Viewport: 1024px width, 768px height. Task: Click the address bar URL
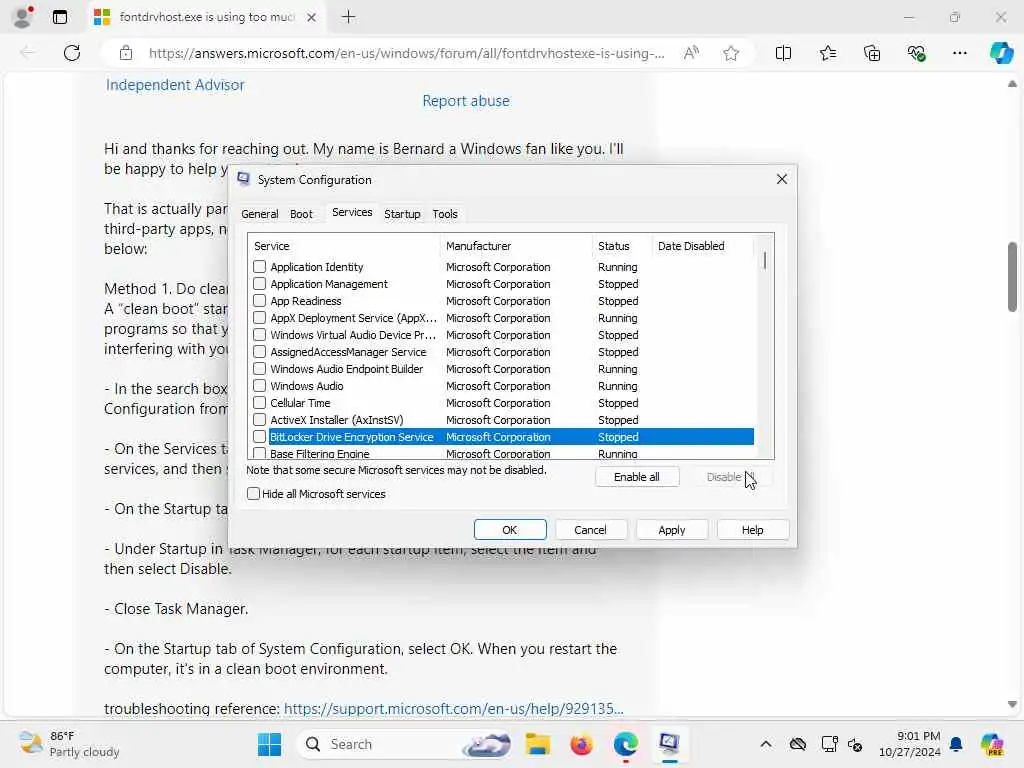point(406,53)
